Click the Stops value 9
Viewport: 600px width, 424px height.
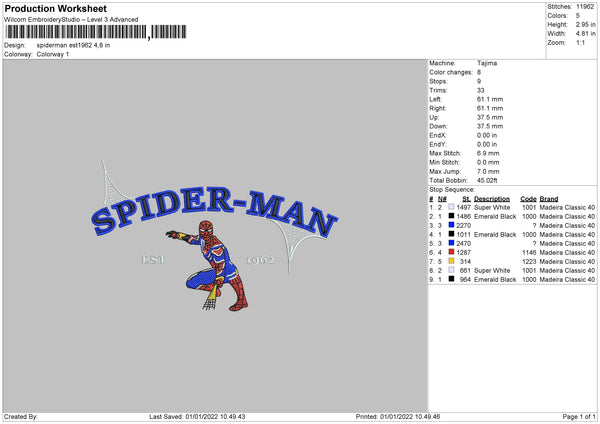[x=479, y=81]
